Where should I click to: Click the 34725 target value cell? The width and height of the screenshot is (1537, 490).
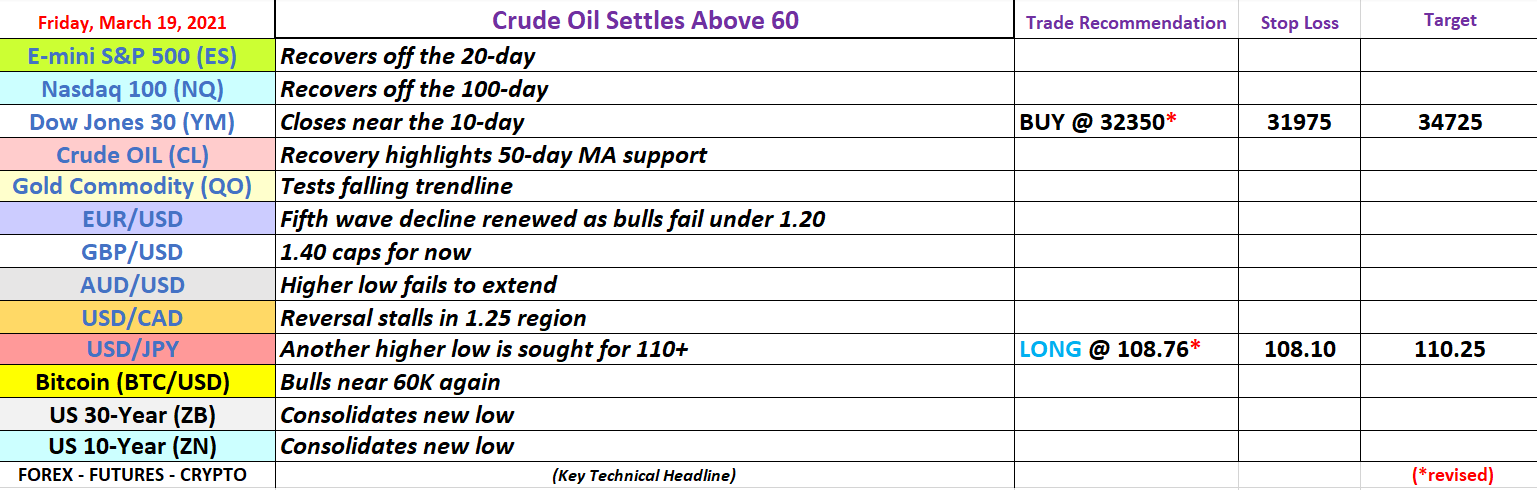(1449, 122)
